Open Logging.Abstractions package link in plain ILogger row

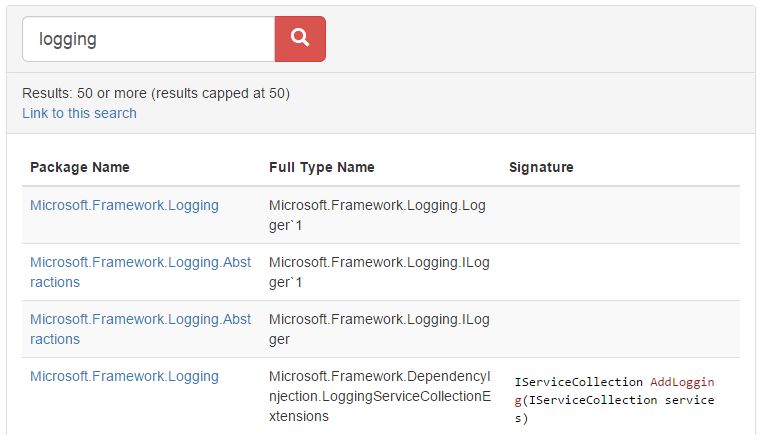pos(141,329)
